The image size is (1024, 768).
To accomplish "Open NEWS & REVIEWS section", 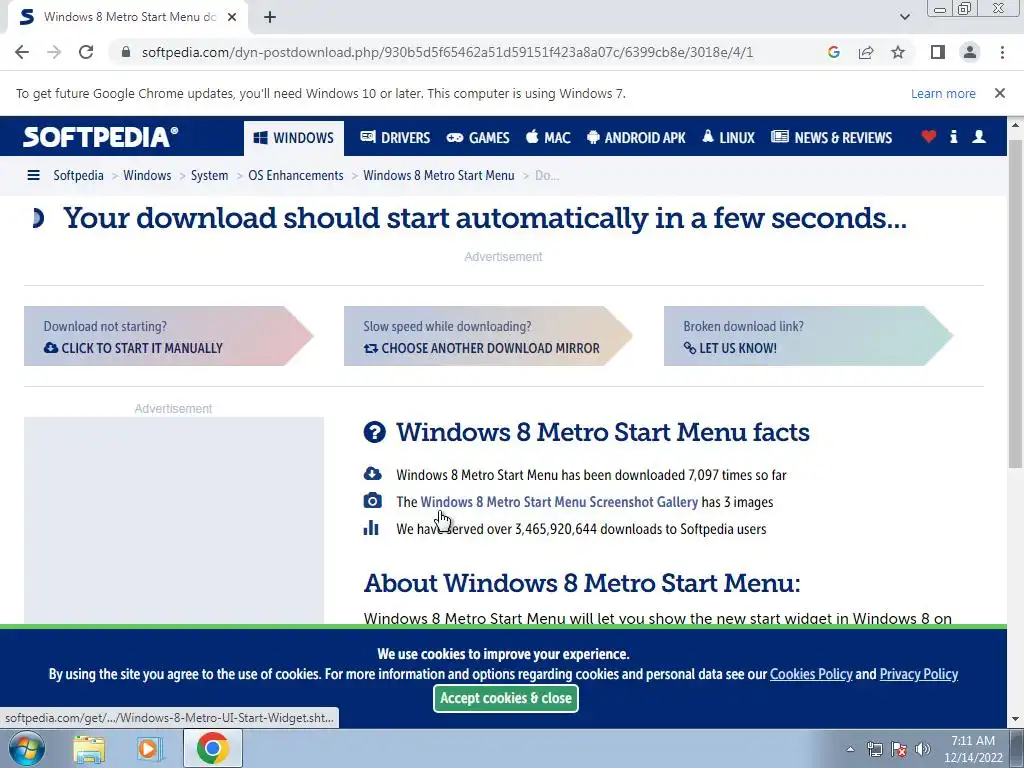I will (831, 138).
